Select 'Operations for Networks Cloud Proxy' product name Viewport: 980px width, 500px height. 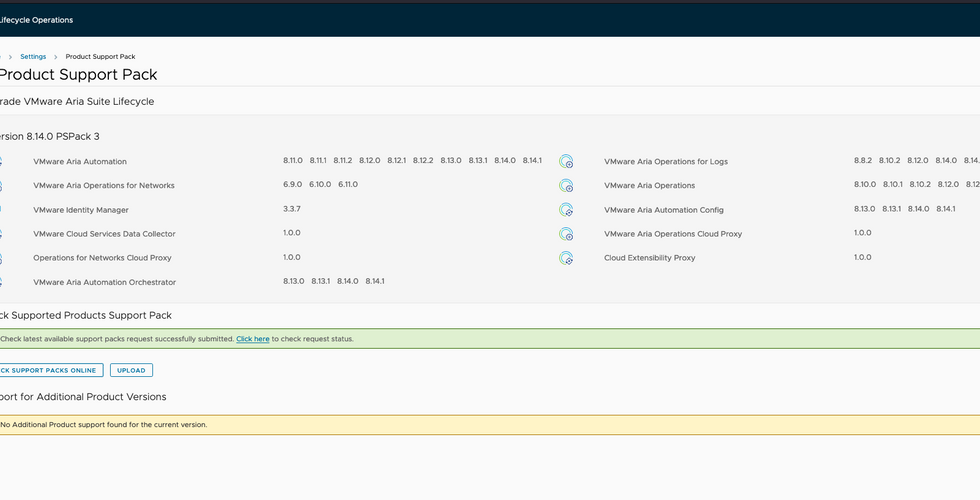[102, 258]
